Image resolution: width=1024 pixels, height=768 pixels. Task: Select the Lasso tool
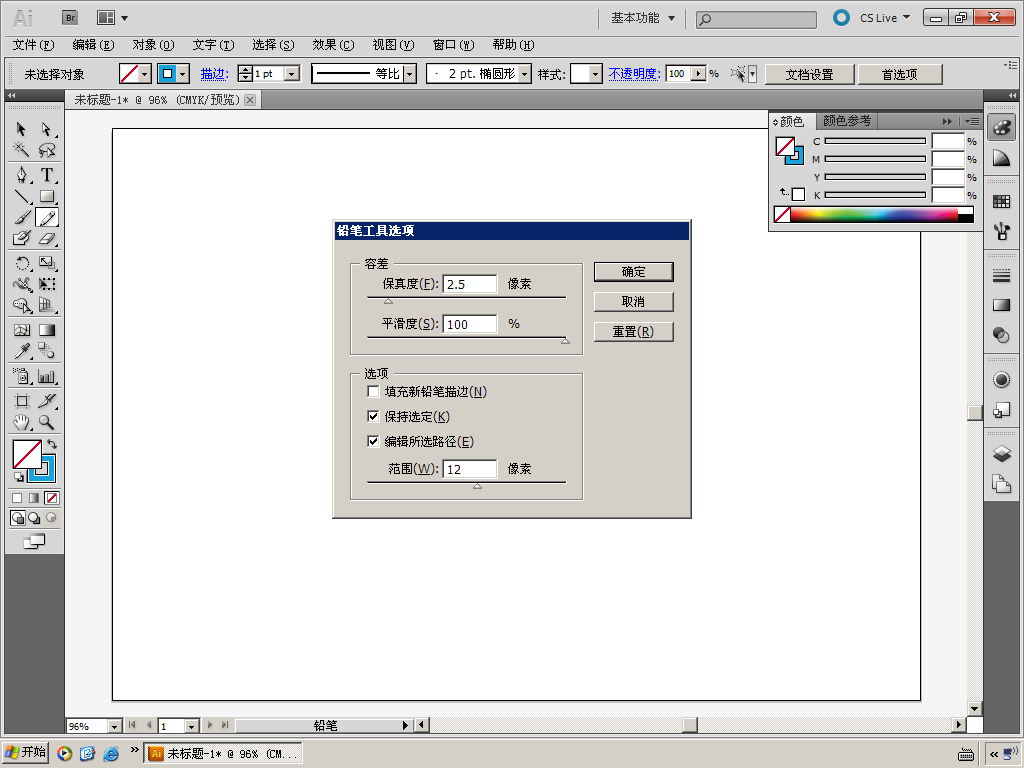point(47,150)
